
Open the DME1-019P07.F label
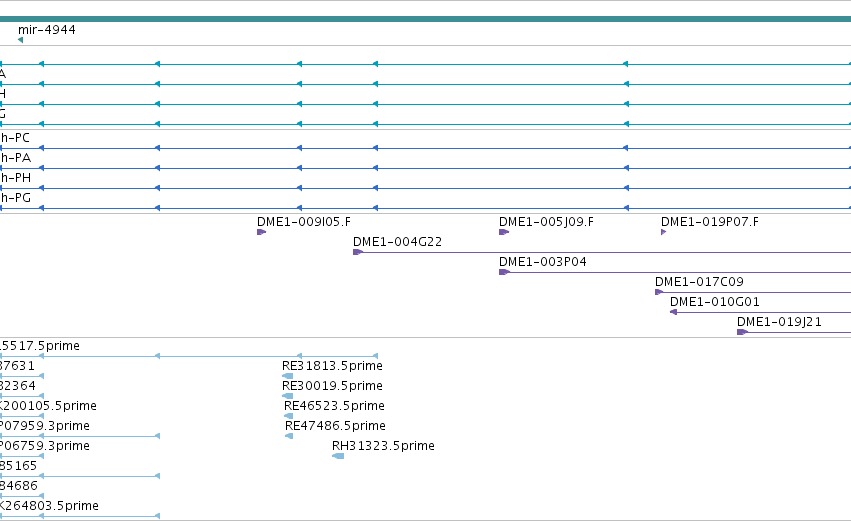tap(710, 222)
